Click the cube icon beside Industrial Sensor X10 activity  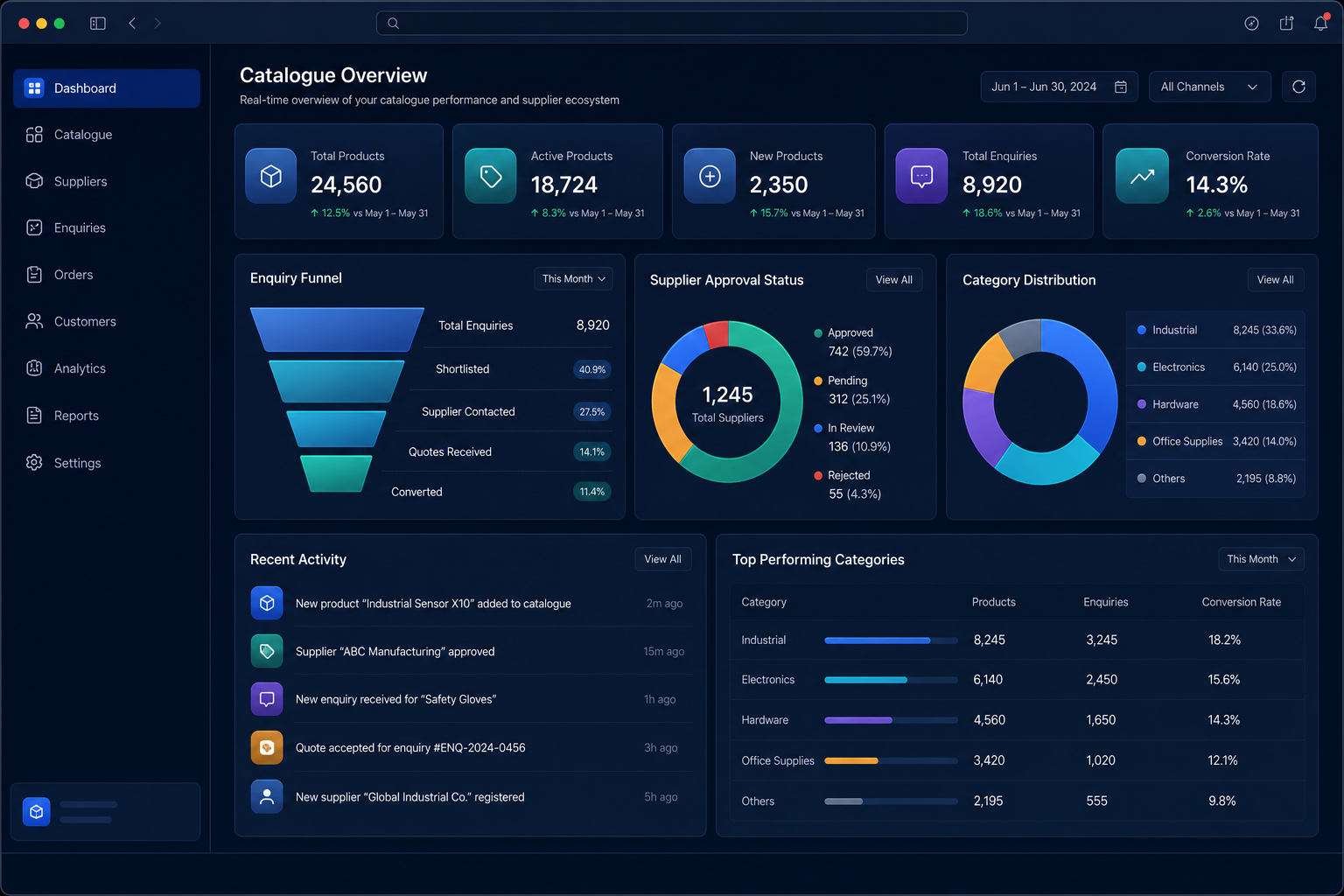[267, 603]
